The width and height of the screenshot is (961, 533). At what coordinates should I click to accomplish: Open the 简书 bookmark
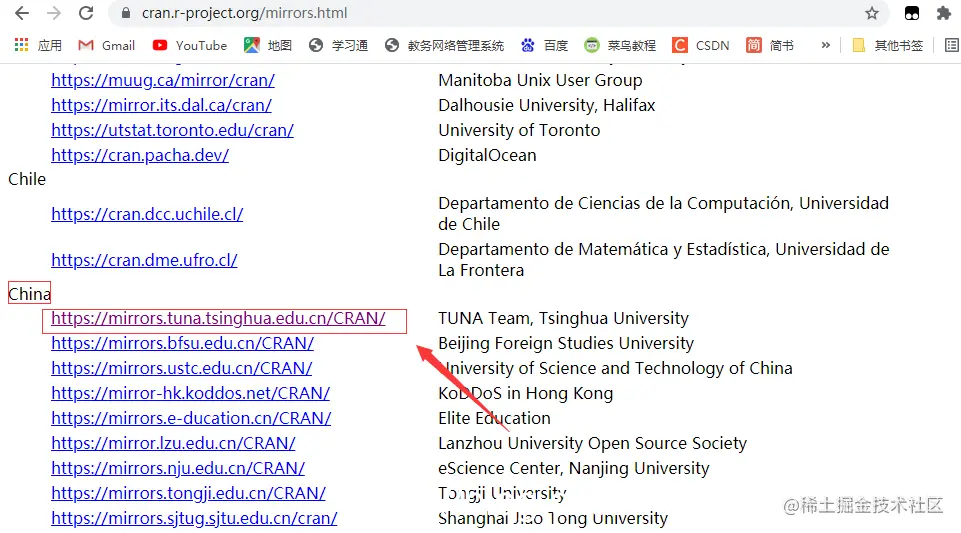pyautogui.click(x=770, y=45)
